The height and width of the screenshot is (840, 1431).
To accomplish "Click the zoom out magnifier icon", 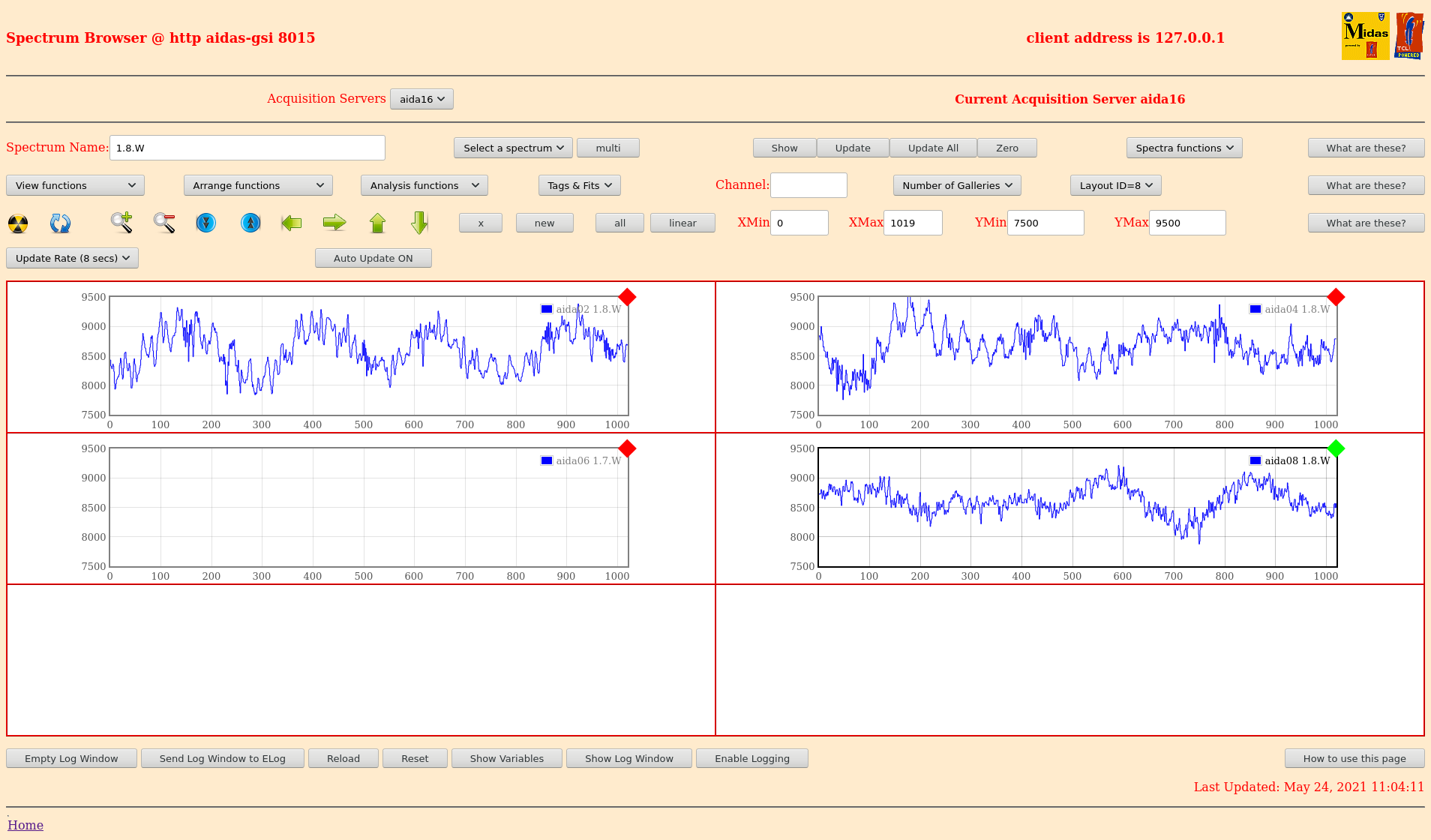I will (163, 223).
